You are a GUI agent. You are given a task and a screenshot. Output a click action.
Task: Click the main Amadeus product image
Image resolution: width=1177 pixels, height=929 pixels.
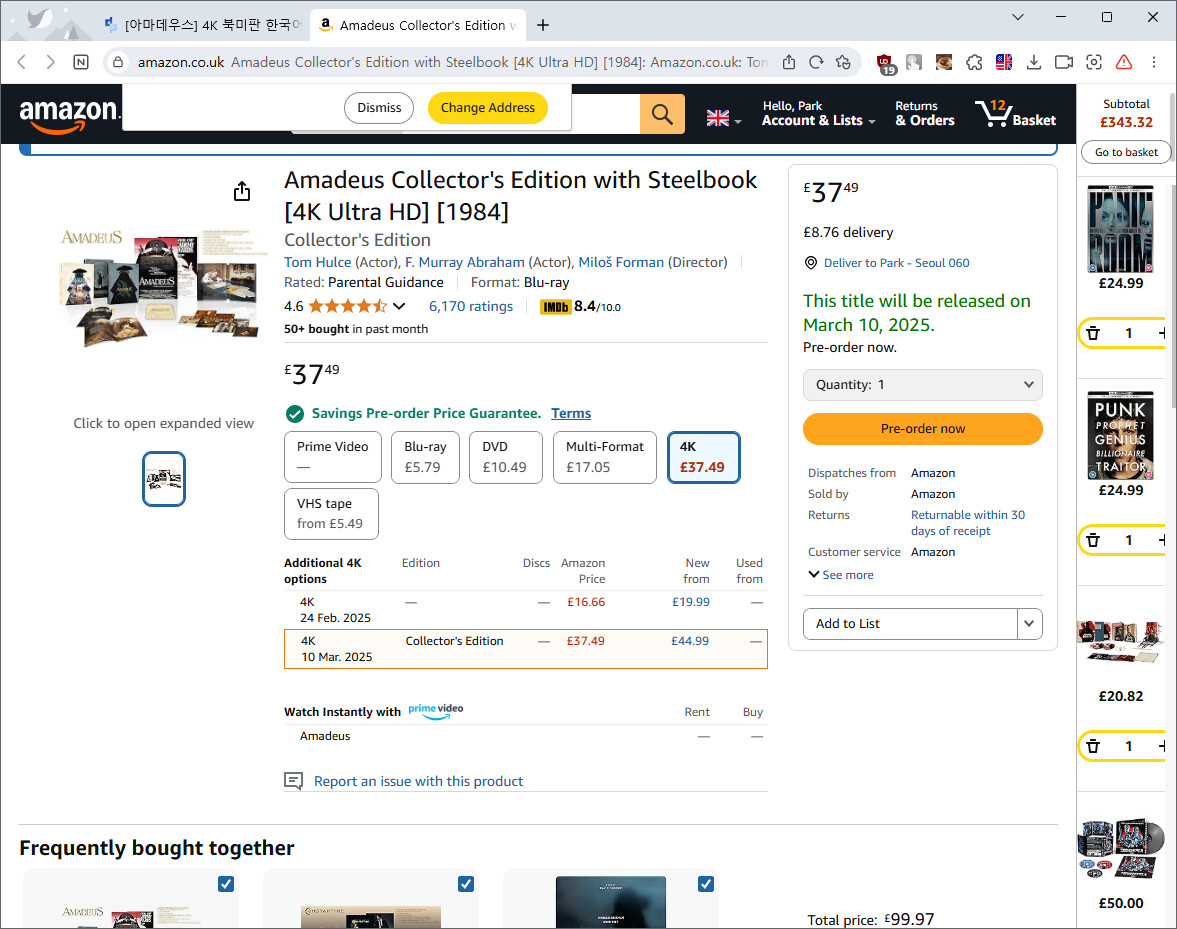click(163, 289)
